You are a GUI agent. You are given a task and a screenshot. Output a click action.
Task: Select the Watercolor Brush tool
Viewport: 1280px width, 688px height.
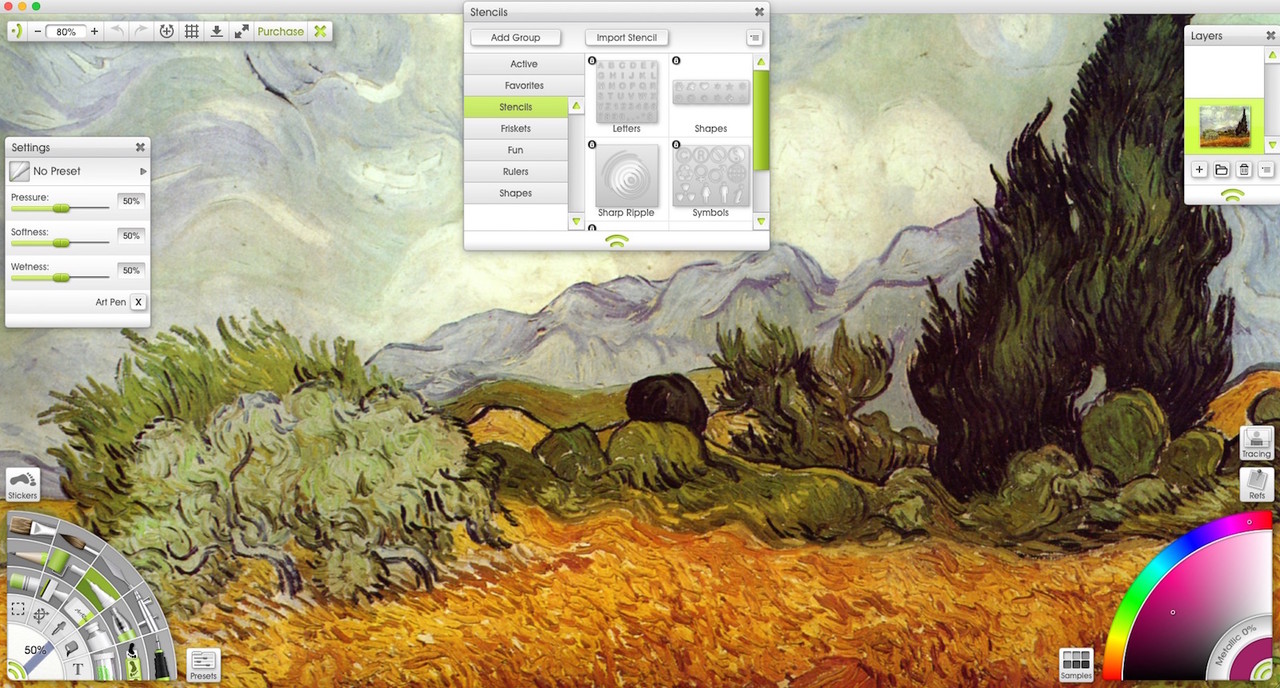click(x=78, y=544)
